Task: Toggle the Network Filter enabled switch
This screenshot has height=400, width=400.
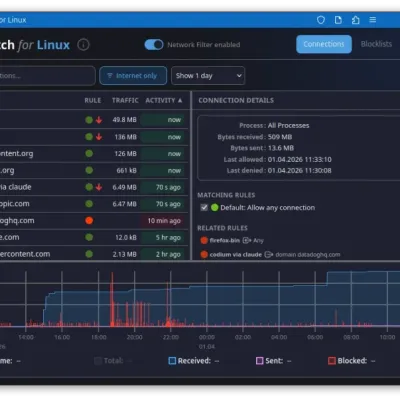Action: (x=154, y=45)
